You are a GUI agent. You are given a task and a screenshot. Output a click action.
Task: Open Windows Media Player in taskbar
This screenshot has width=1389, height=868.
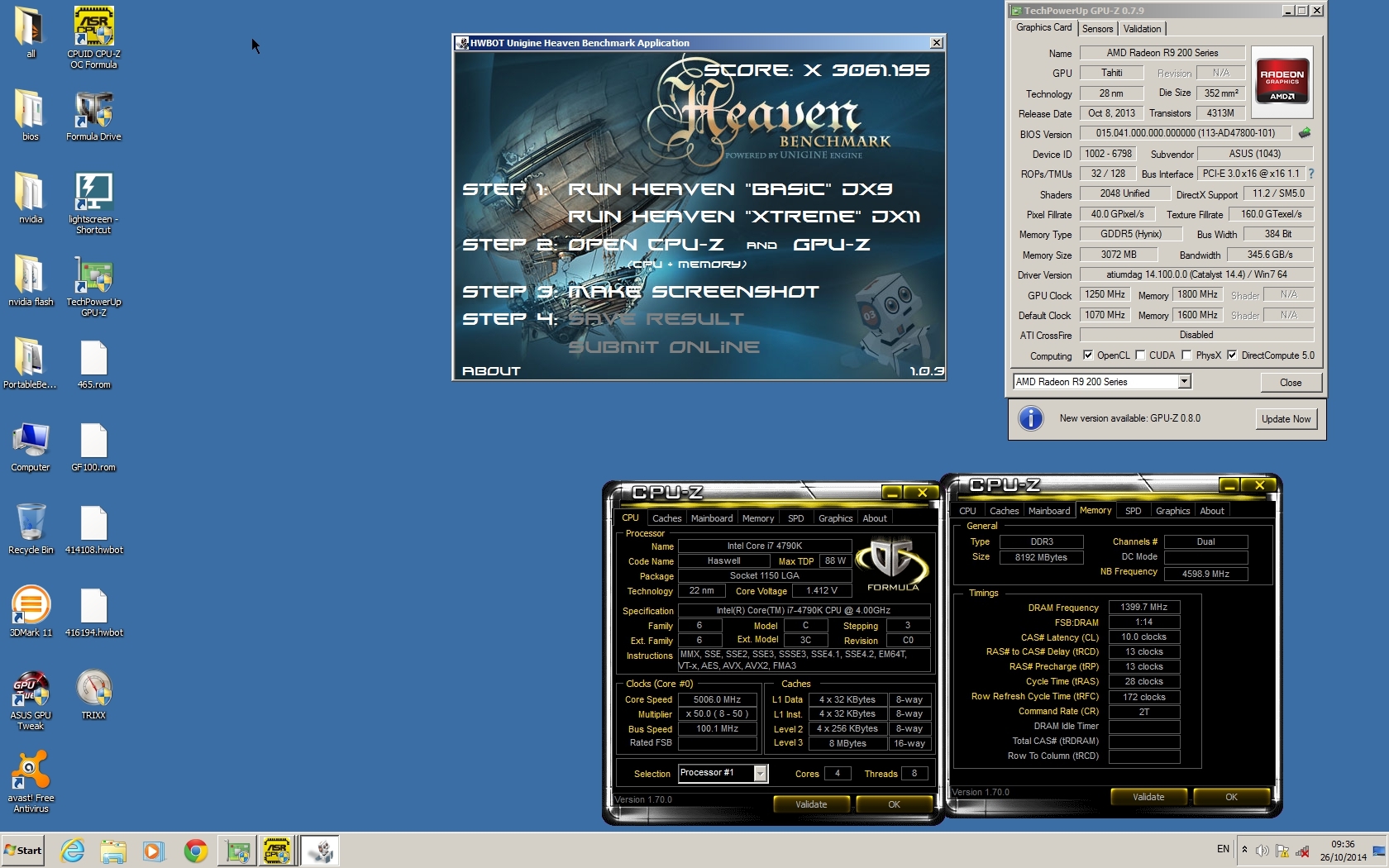coord(154,851)
